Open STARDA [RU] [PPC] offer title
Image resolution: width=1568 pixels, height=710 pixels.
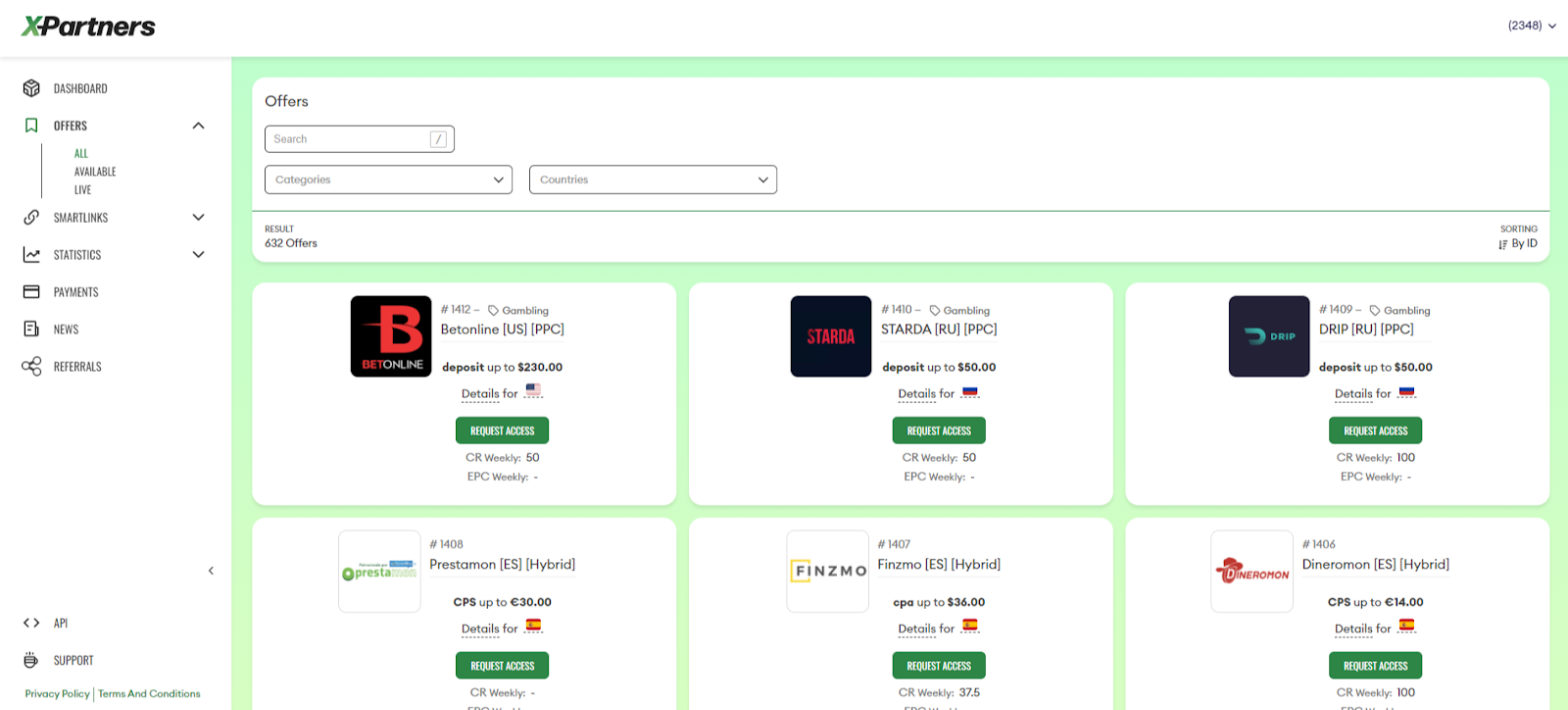coord(939,330)
